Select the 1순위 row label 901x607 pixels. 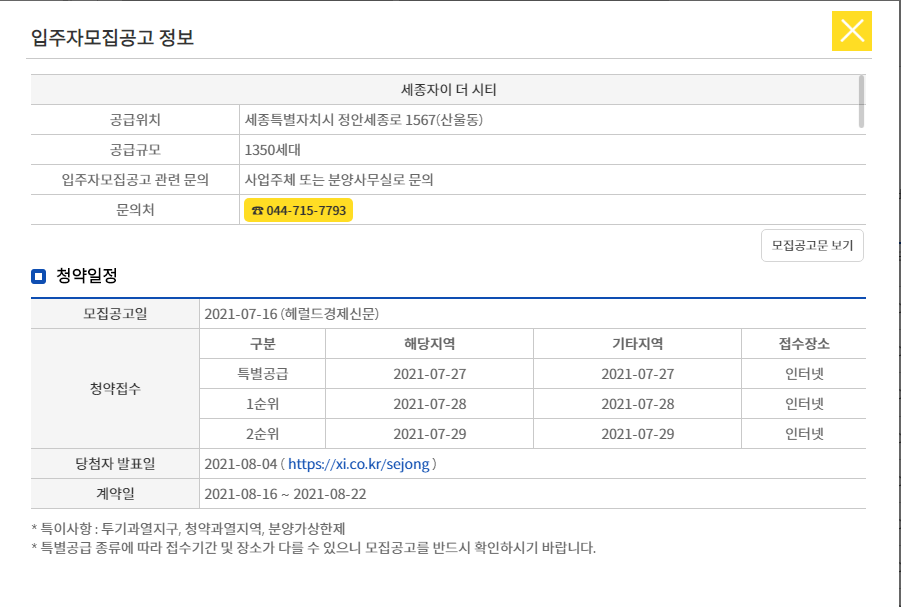(263, 404)
